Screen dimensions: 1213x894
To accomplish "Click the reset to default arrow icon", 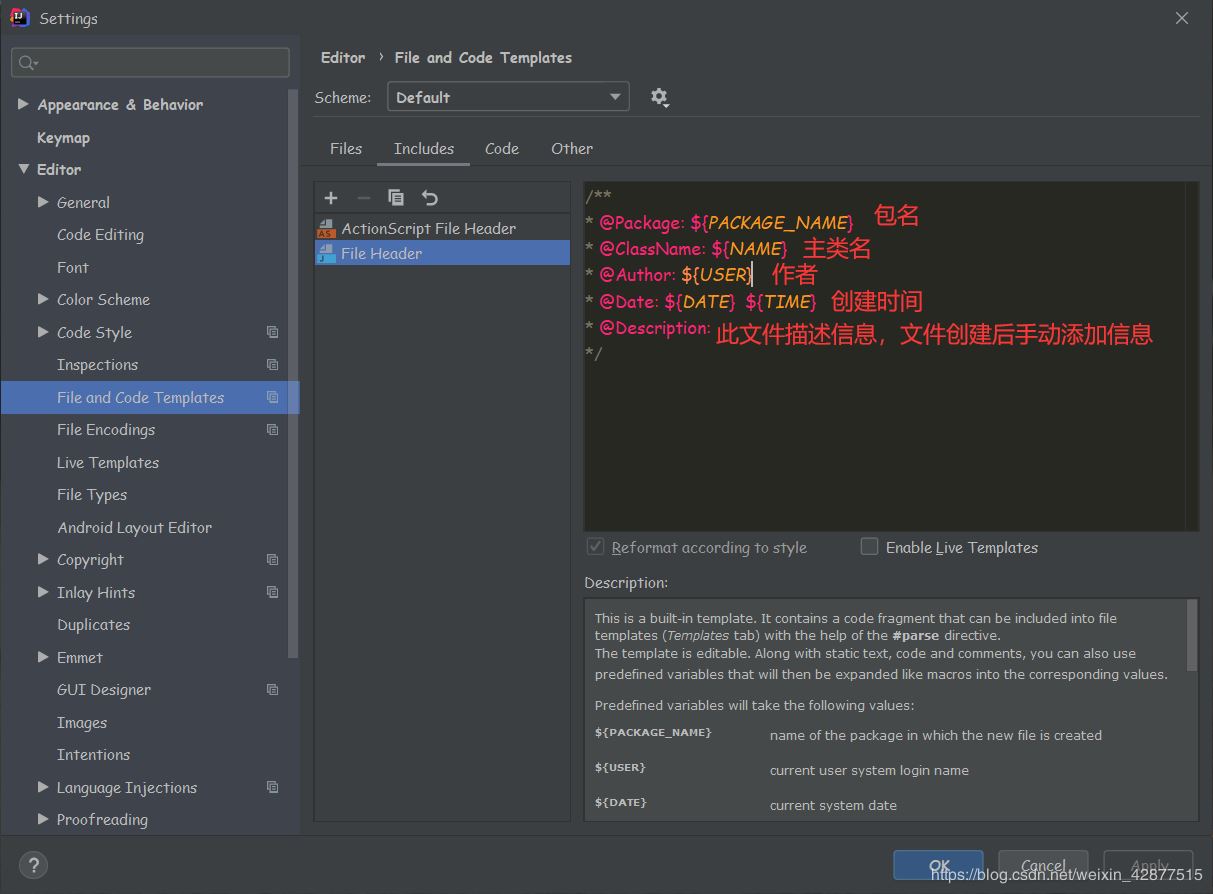I will (x=429, y=198).
